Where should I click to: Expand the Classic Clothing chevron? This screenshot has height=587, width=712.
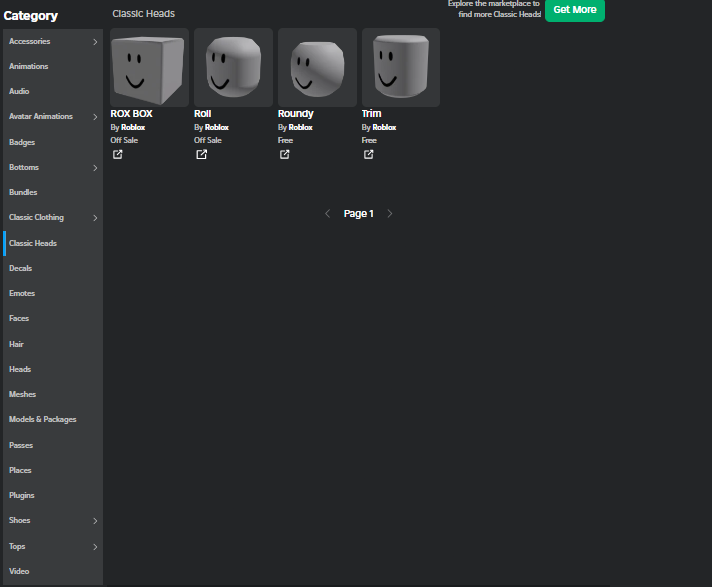pos(95,218)
